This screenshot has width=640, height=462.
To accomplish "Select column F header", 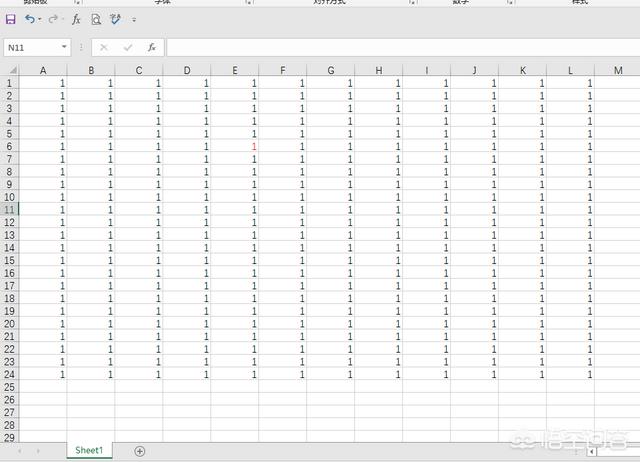I will [283, 70].
